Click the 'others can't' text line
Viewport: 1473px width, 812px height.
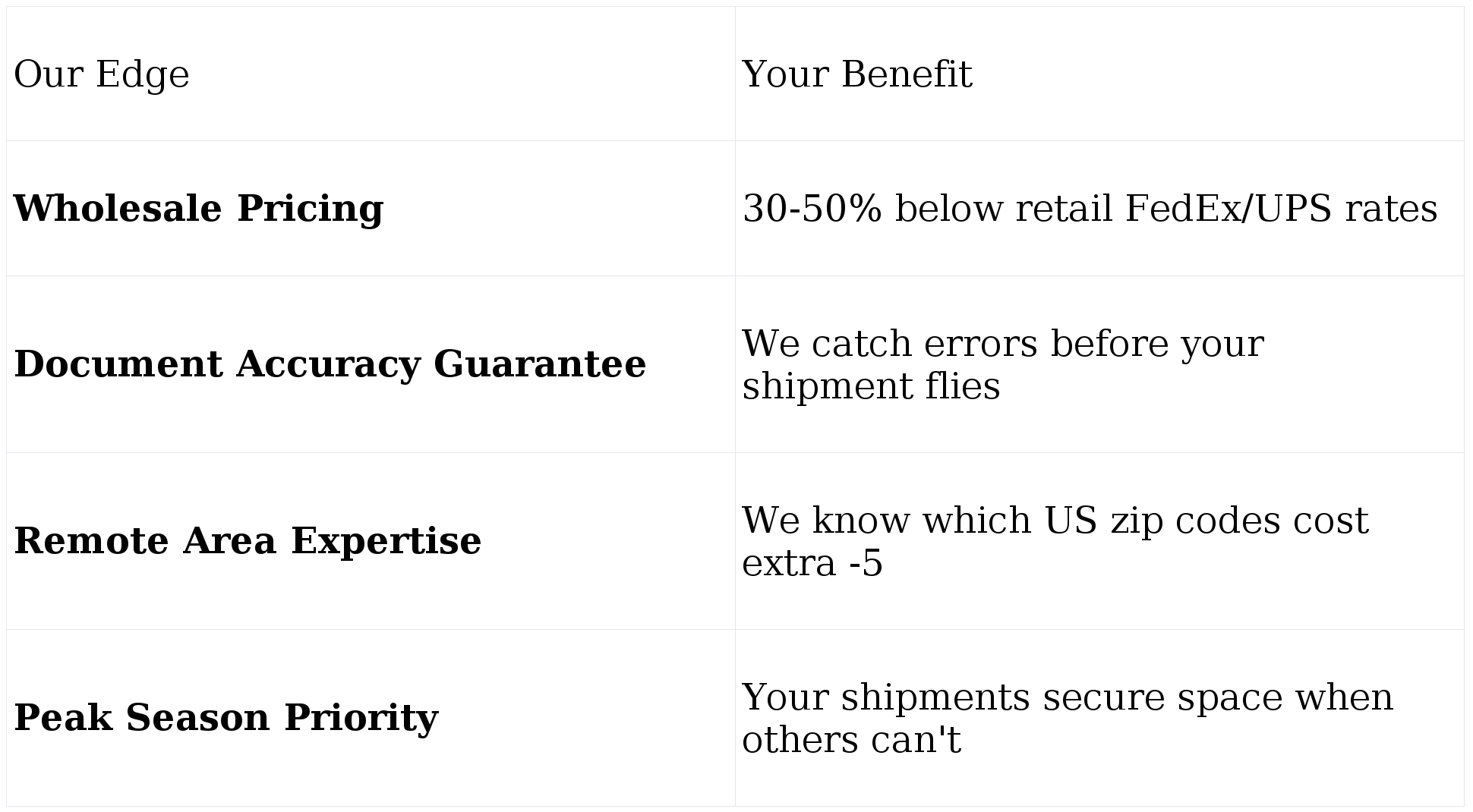[851, 740]
